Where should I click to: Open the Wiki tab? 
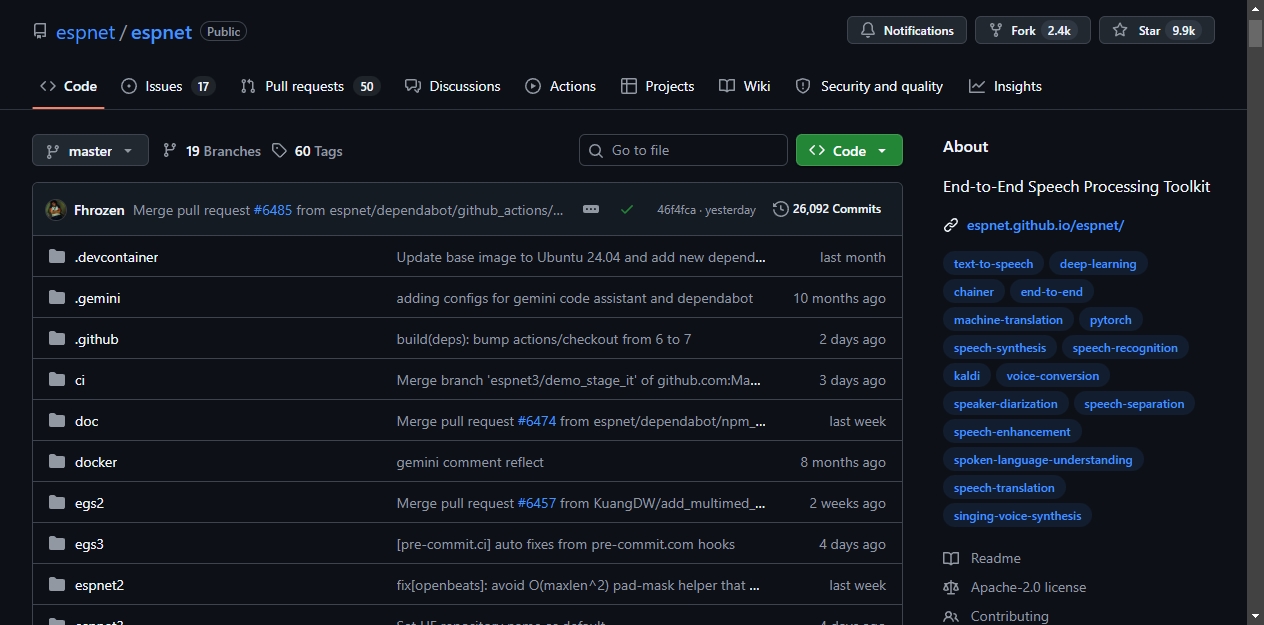(745, 86)
